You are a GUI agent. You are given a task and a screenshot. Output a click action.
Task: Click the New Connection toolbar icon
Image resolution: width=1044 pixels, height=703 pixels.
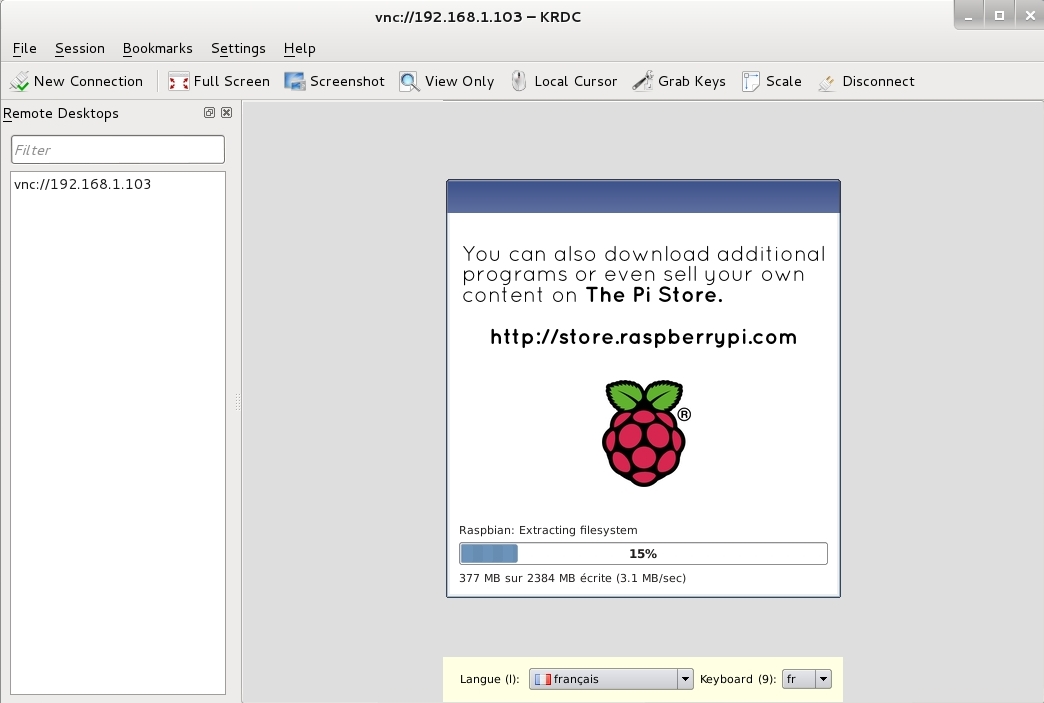click(x=19, y=81)
